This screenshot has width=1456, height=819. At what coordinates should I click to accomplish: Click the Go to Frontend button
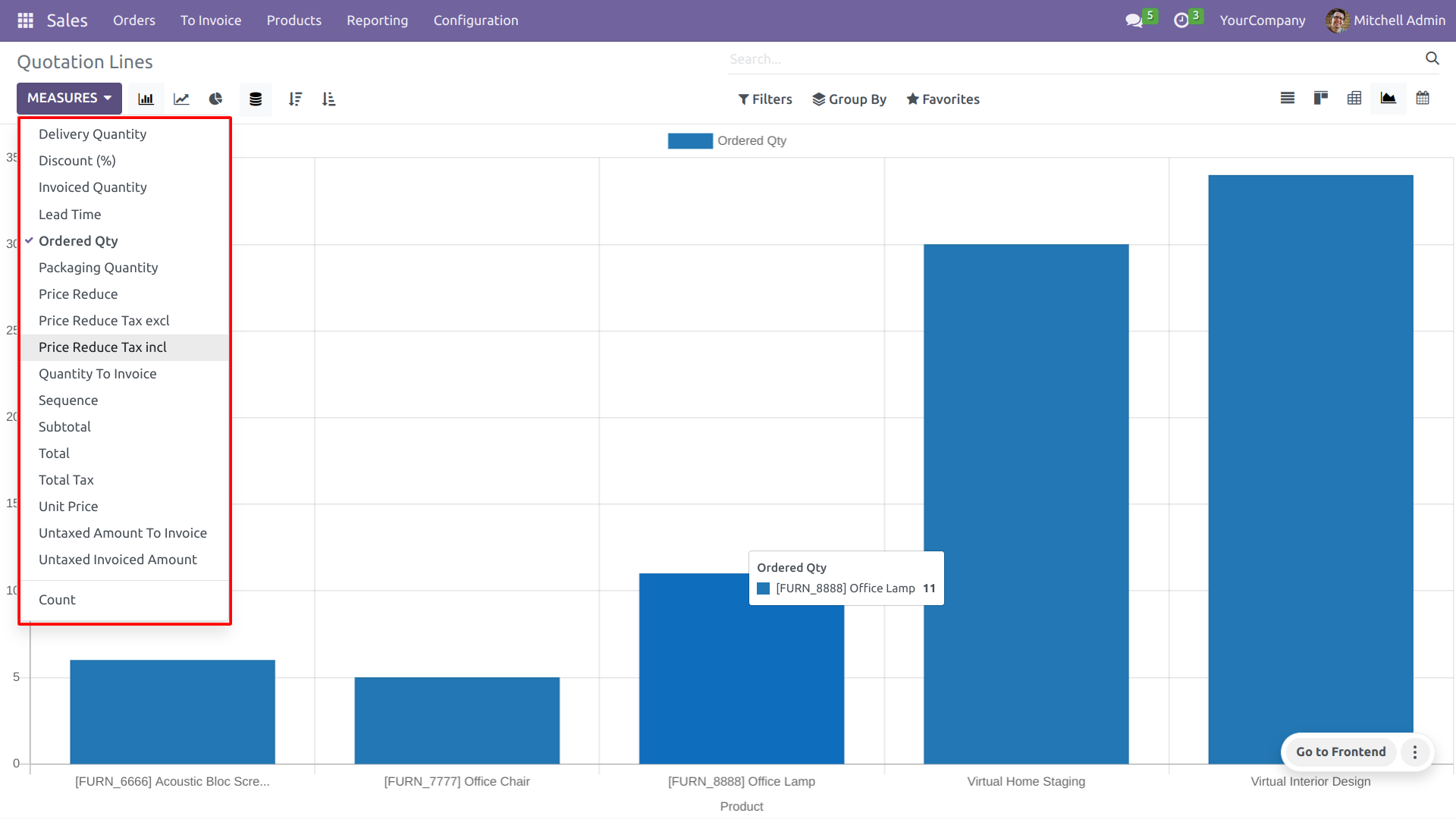click(x=1340, y=752)
